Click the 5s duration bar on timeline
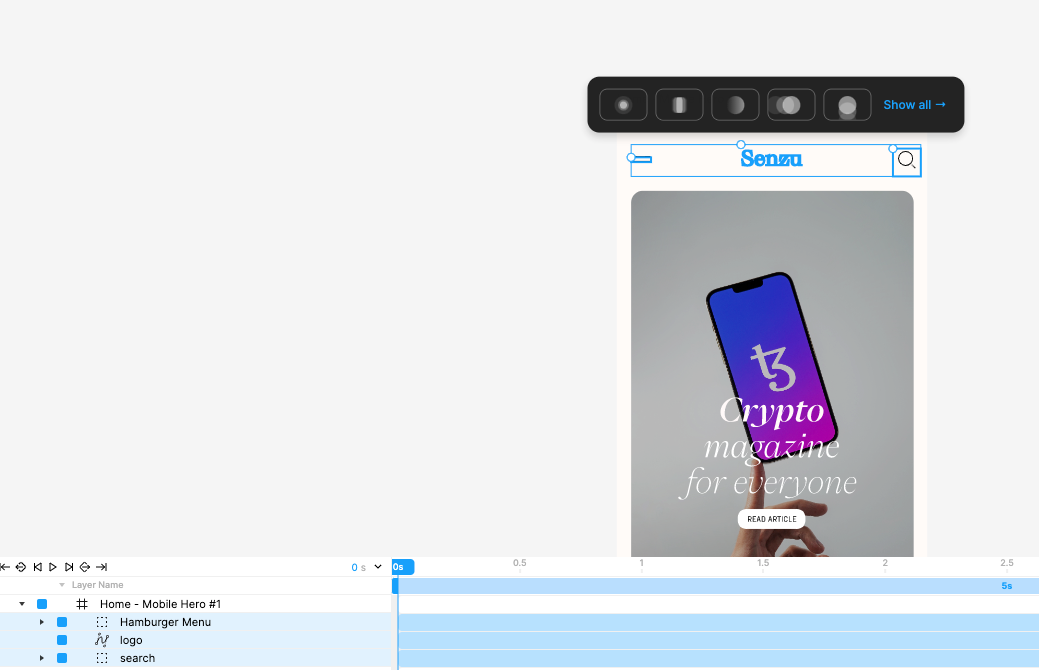This screenshot has width=1039, height=670. coord(716,586)
